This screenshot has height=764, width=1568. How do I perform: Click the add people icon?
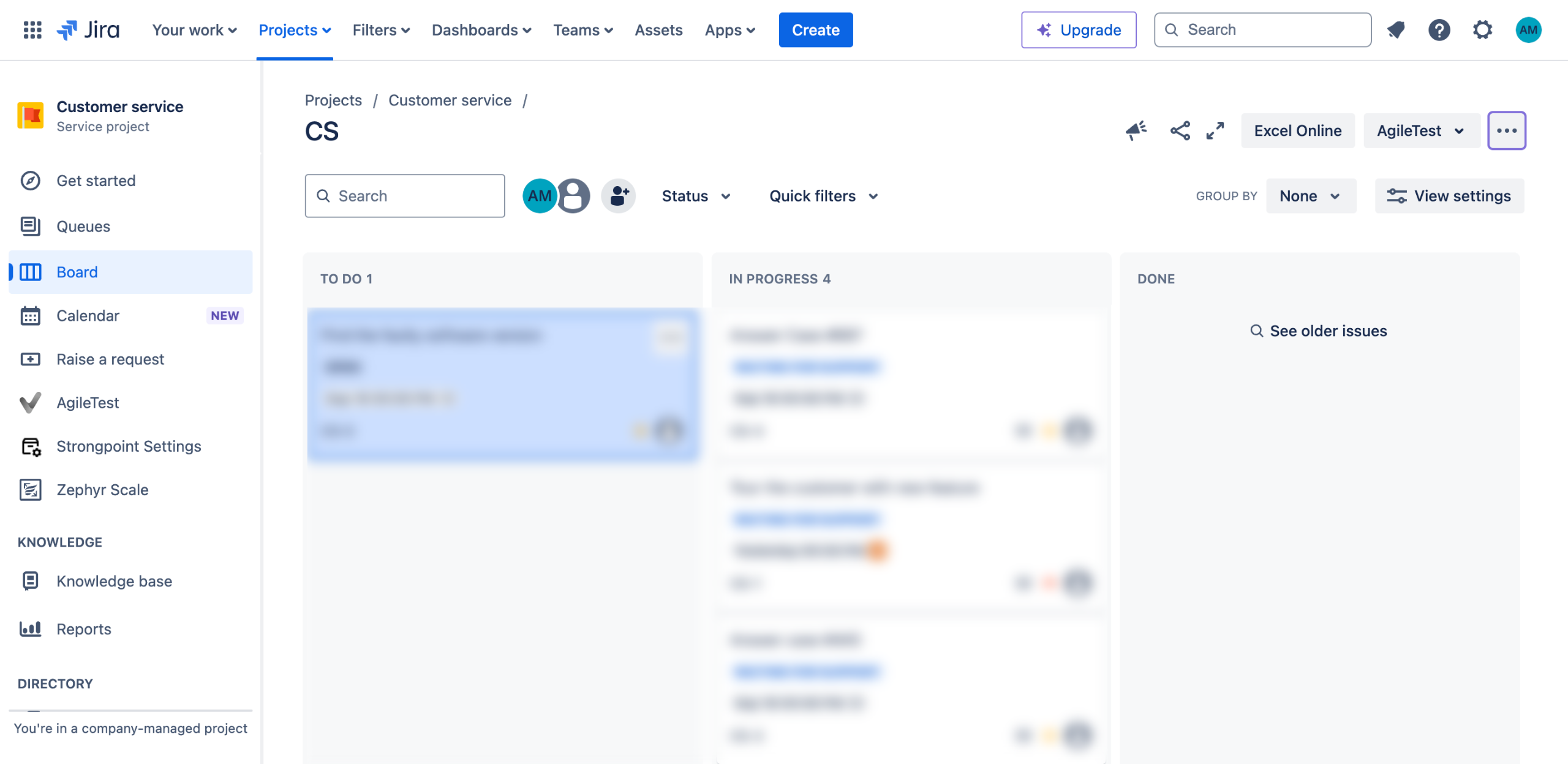pyautogui.click(x=619, y=196)
